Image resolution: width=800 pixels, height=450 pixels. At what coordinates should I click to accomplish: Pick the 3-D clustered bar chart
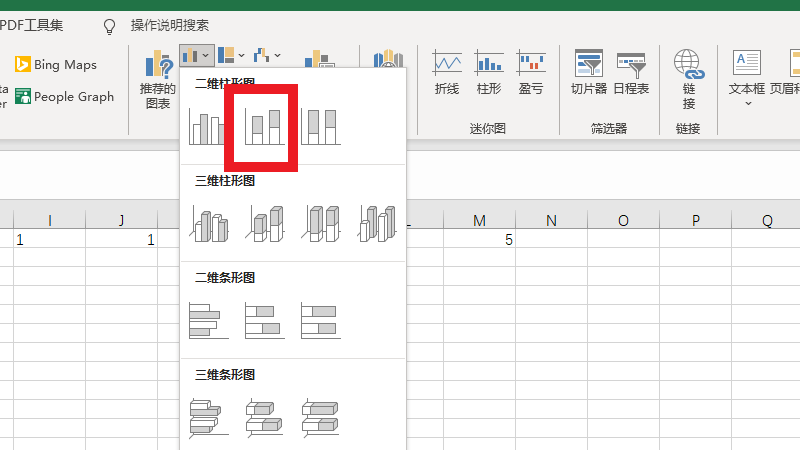[209, 416]
